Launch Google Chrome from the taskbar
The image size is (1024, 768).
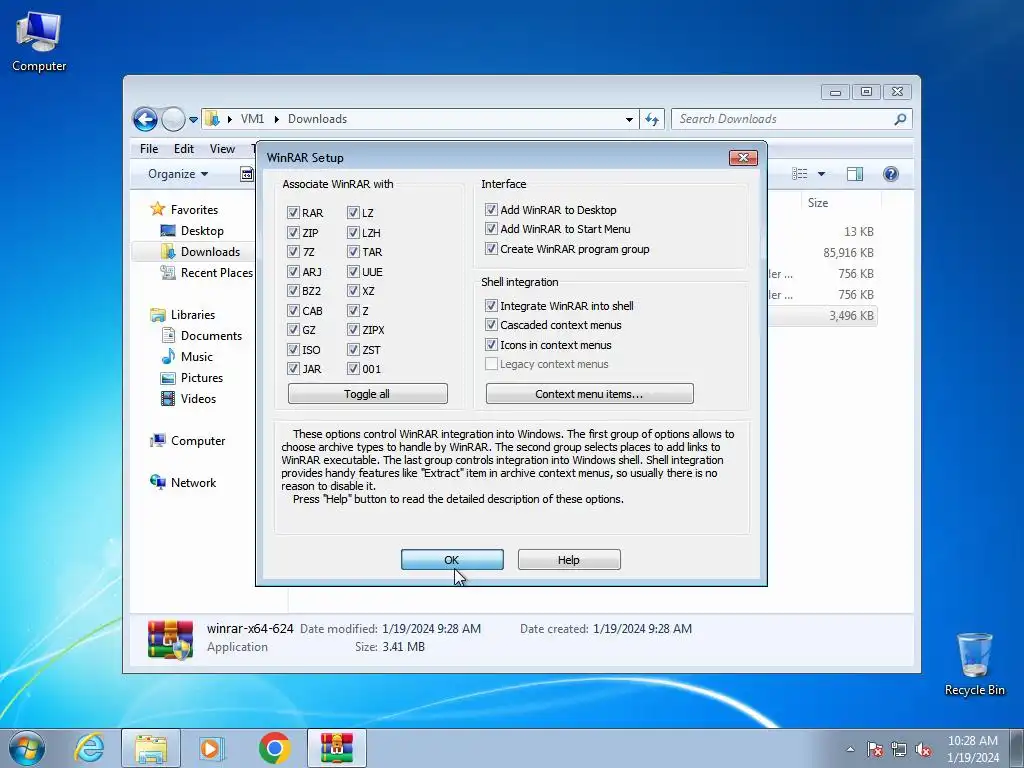click(274, 748)
